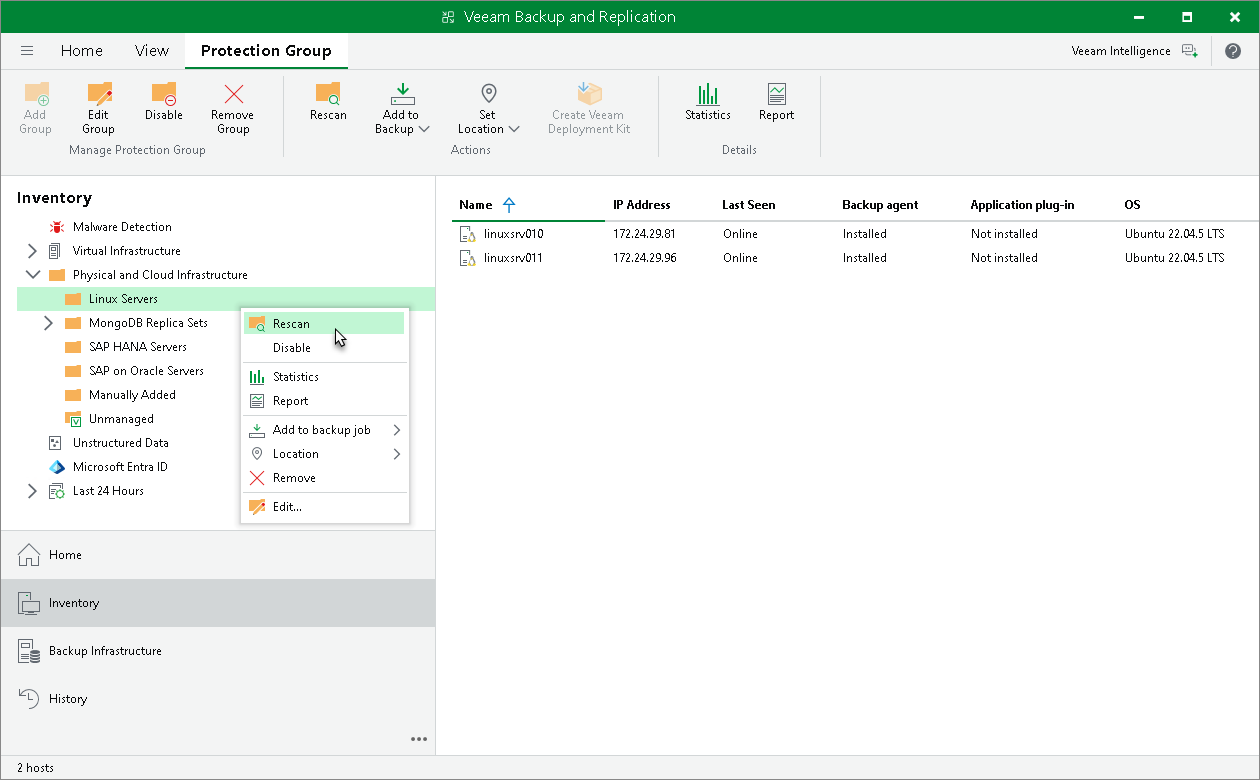Collapse Physical and Cloud Infrastructure node
This screenshot has height=780, width=1260.
point(32,275)
